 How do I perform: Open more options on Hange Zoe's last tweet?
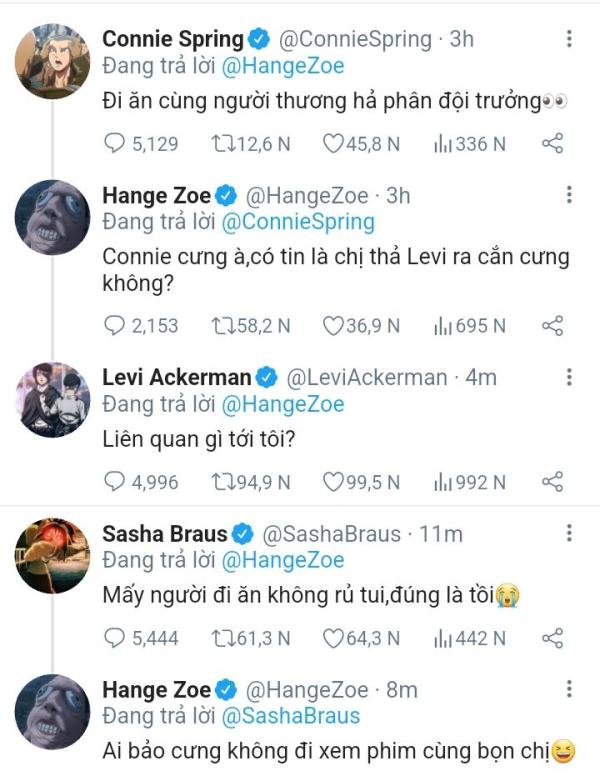pyautogui.click(x=569, y=689)
